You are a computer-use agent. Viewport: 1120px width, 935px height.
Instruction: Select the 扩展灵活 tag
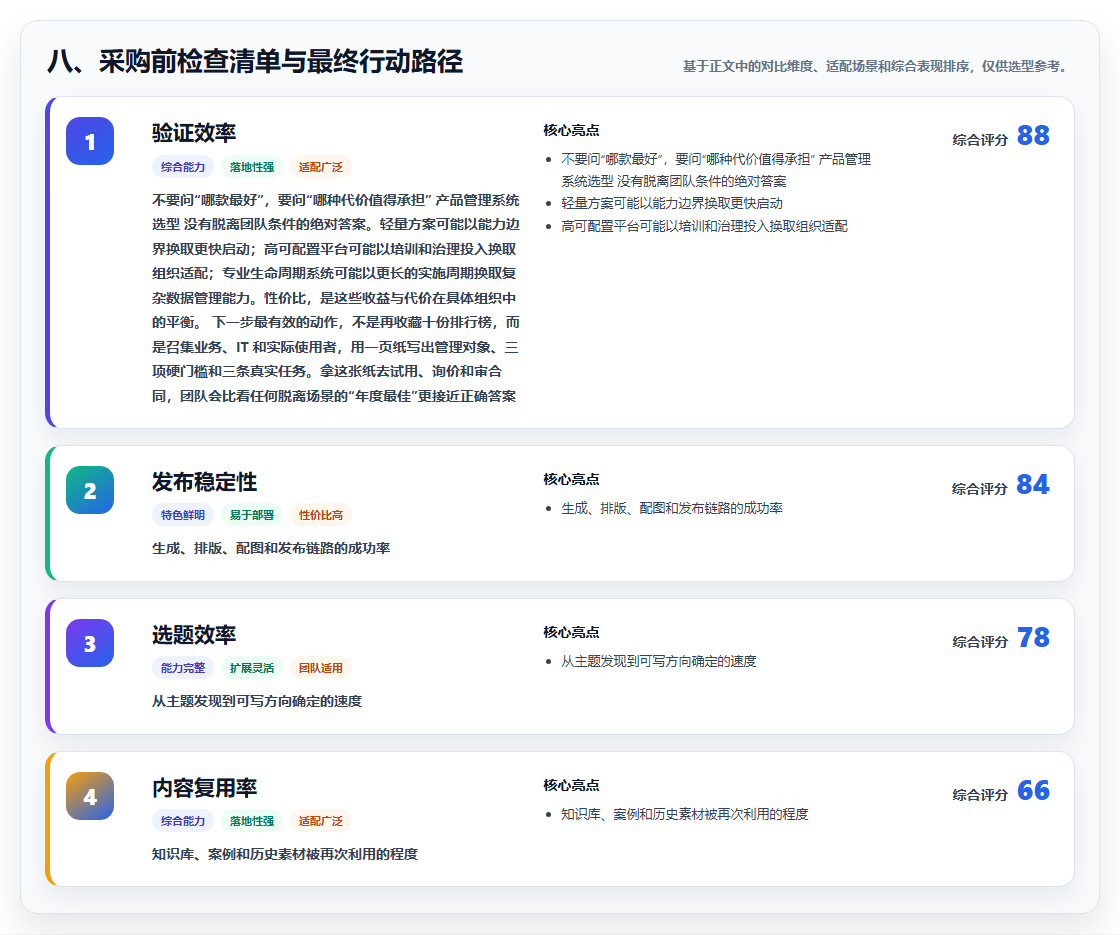coord(252,668)
